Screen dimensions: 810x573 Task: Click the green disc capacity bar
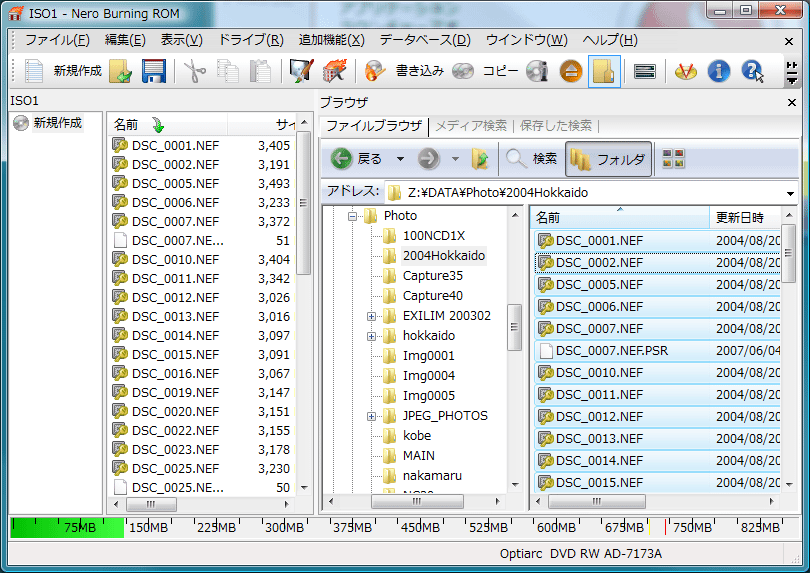67,528
